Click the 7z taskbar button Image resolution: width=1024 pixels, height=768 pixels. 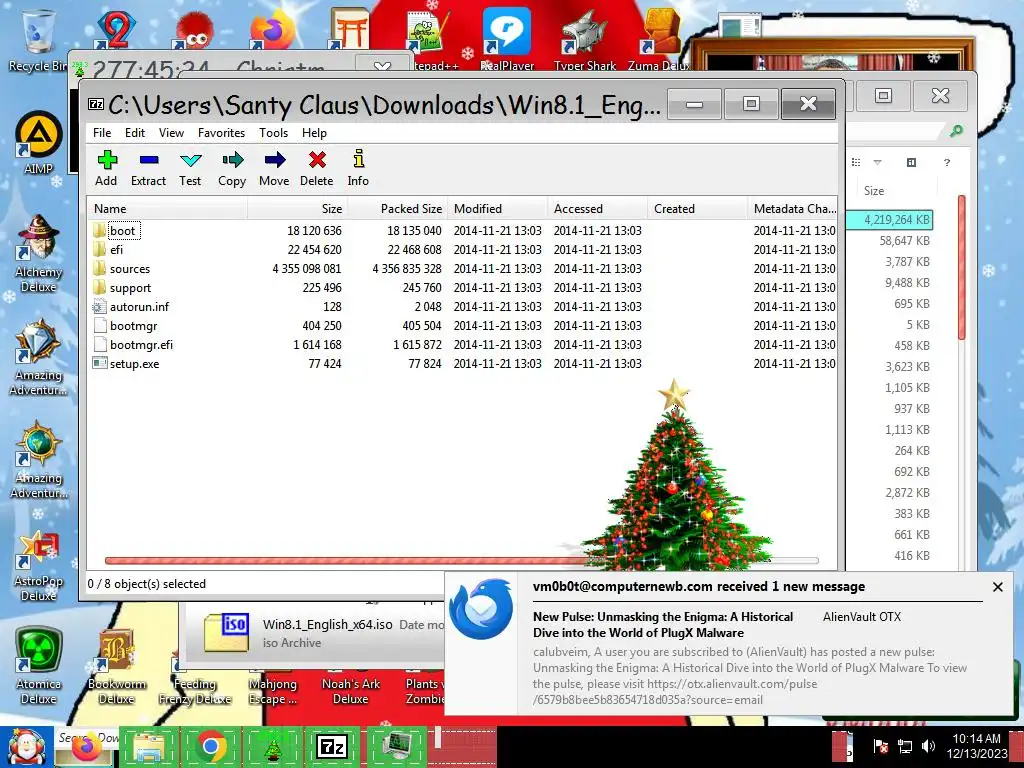pyautogui.click(x=331, y=747)
